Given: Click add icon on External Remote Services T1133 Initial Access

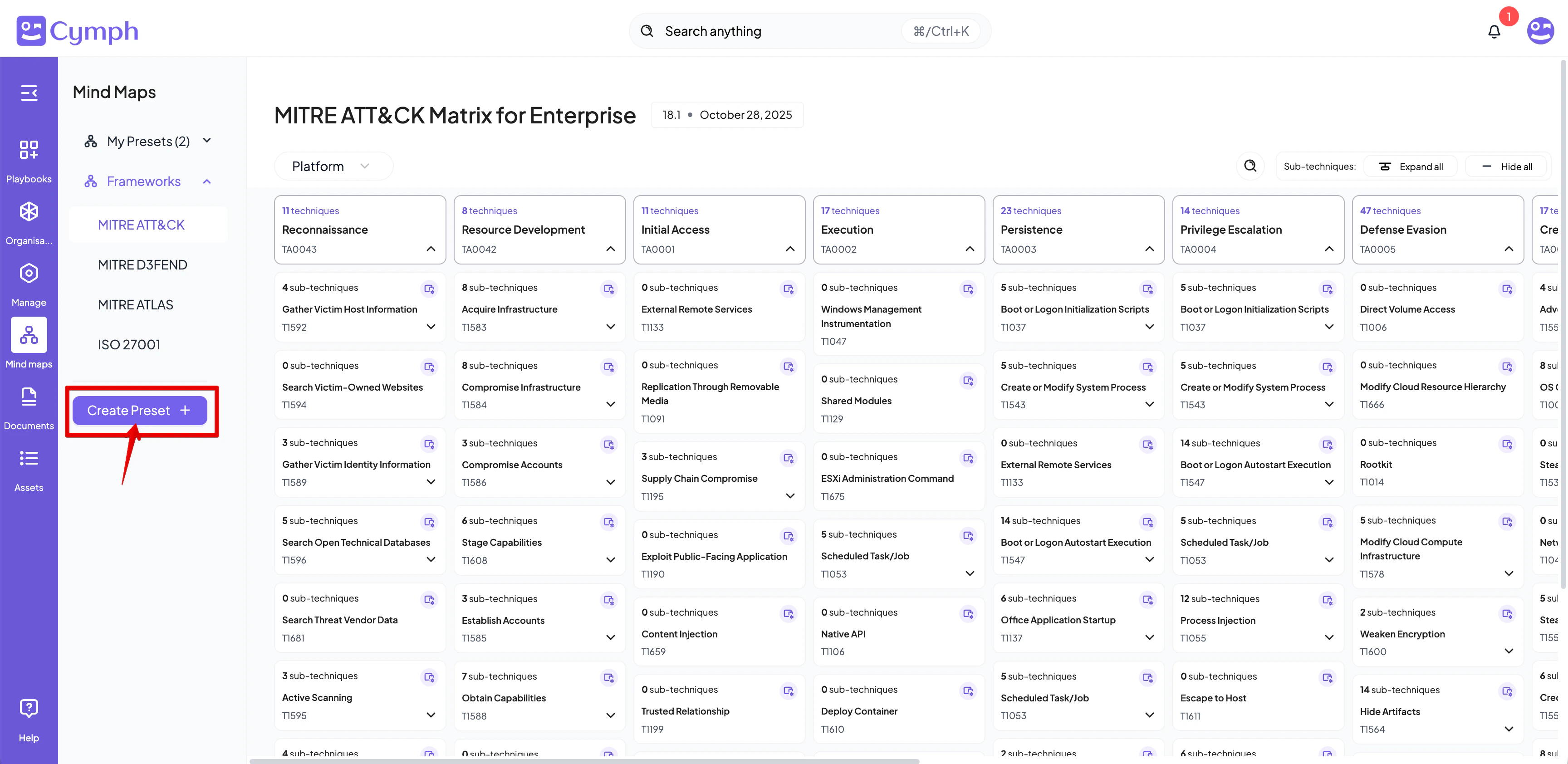Looking at the screenshot, I should [788, 289].
